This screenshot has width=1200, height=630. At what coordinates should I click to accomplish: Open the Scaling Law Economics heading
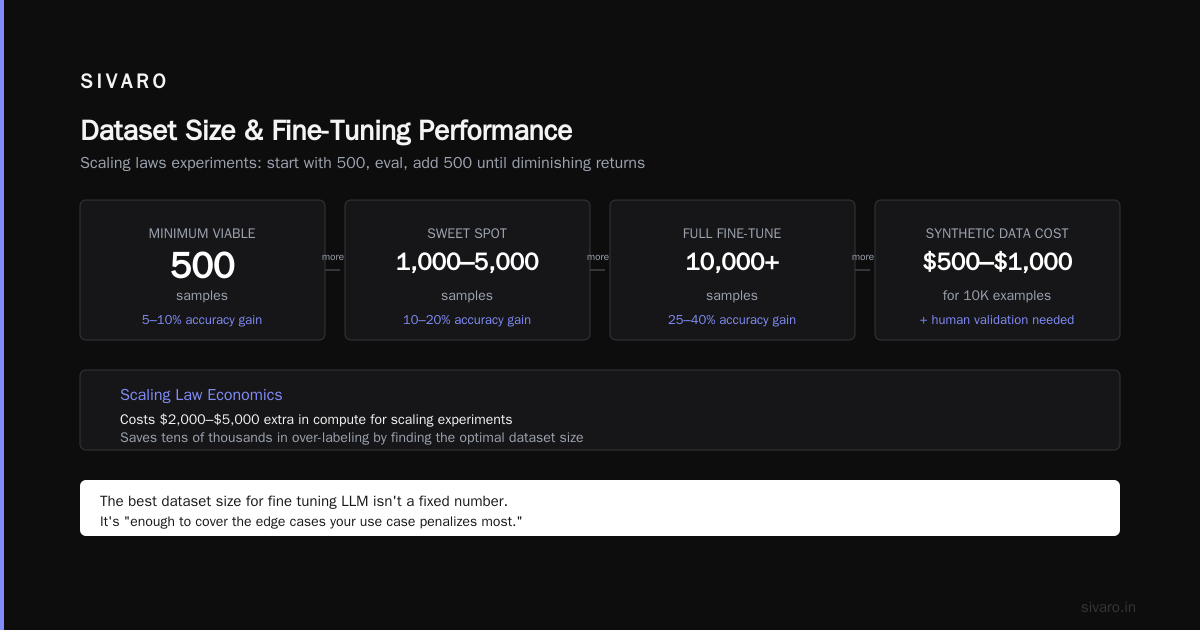(201, 395)
